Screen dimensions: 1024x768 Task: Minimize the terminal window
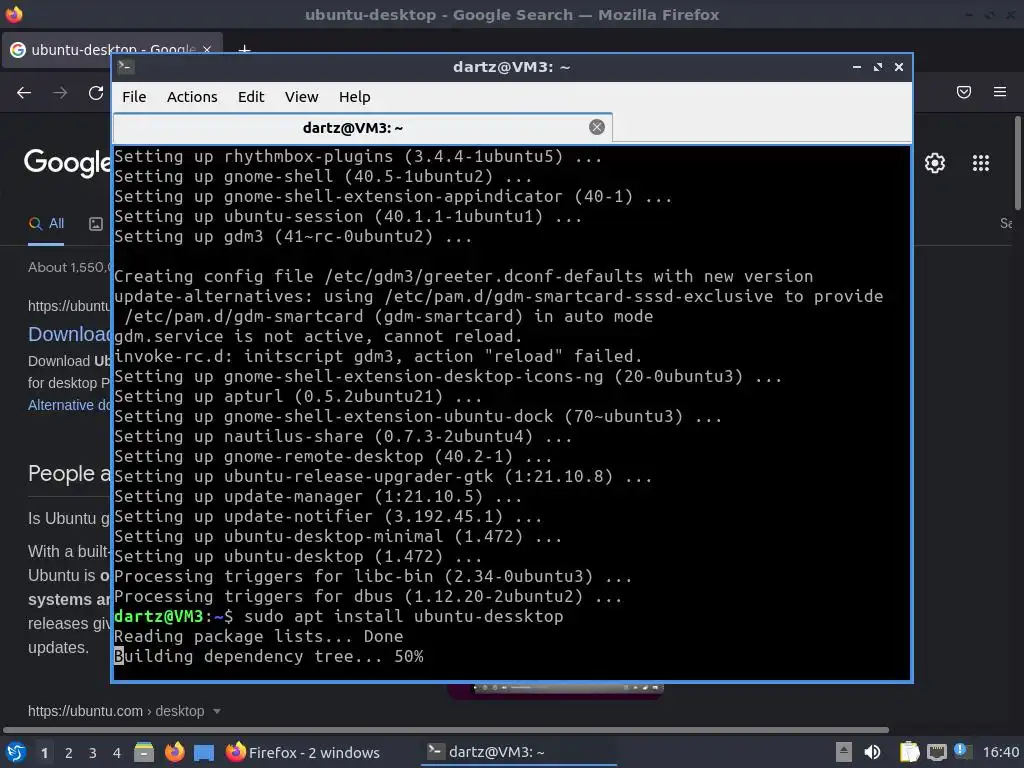pyautogui.click(x=857, y=67)
